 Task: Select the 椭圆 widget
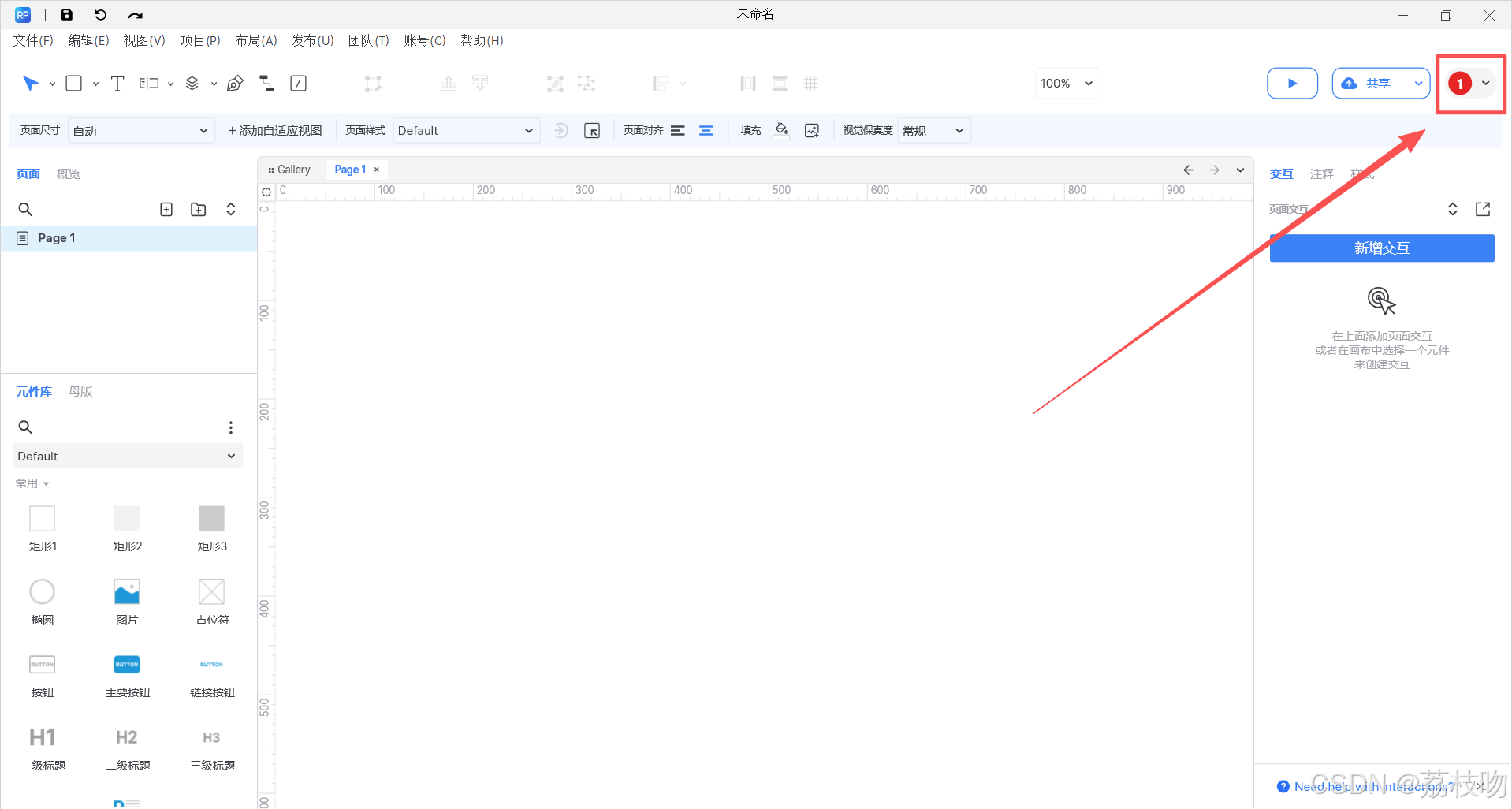pyautogui.click(x=43, y=602)
